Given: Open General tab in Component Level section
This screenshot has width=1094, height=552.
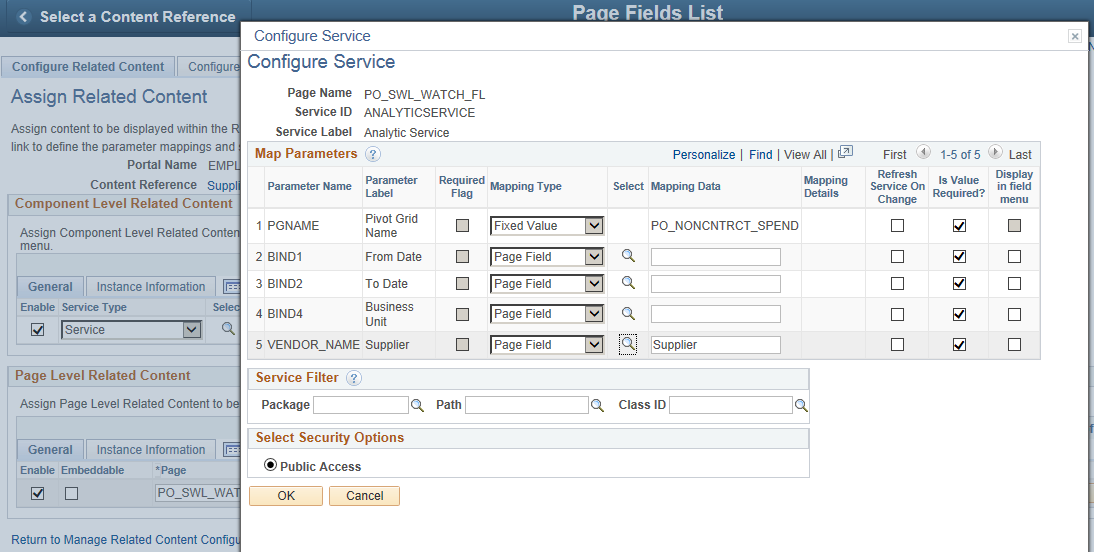Looking at the screenshot, I should tap(50, 287).
